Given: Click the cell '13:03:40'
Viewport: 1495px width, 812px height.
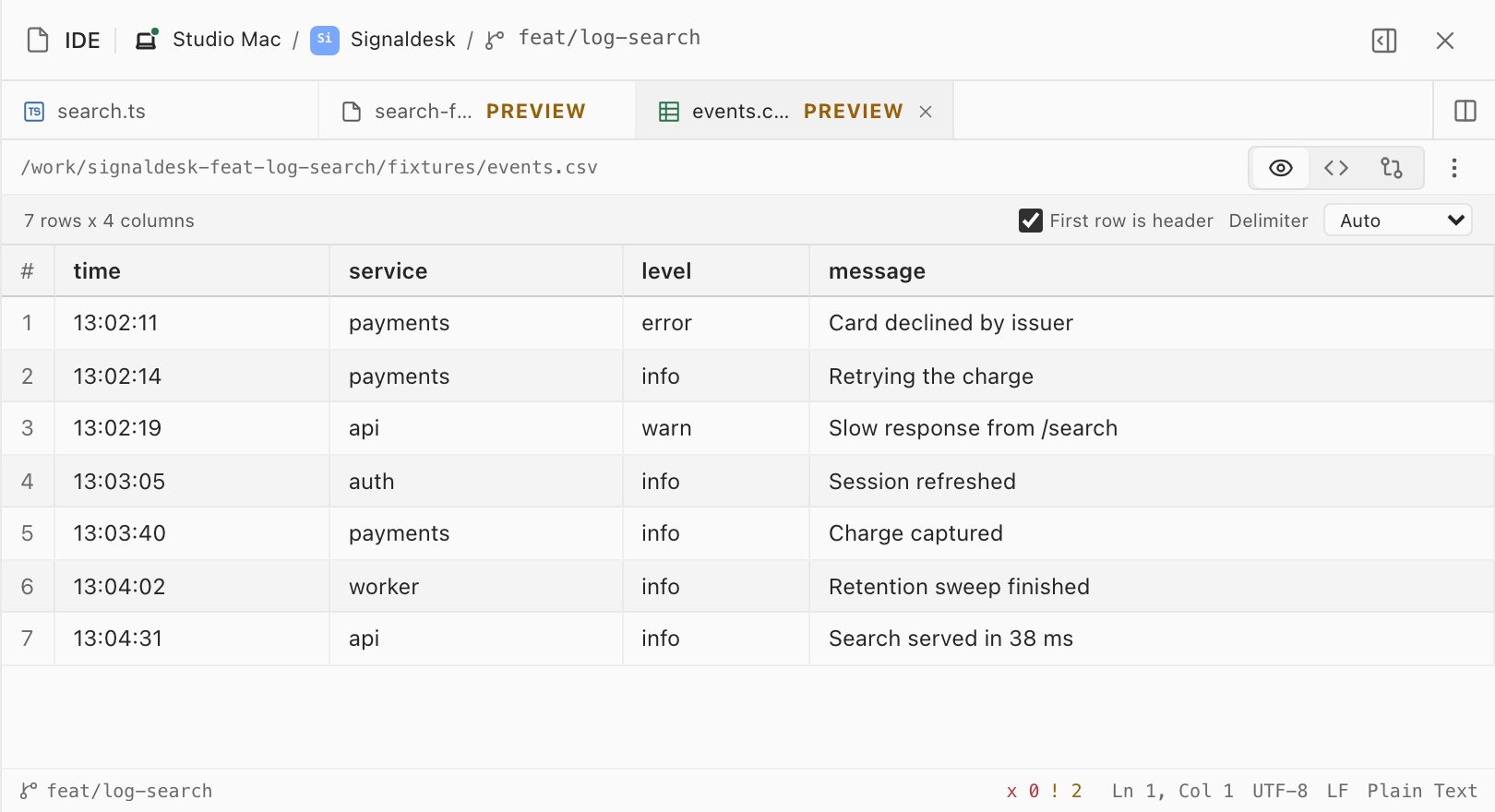Looking at the screenshot, I should pos(192,533).
